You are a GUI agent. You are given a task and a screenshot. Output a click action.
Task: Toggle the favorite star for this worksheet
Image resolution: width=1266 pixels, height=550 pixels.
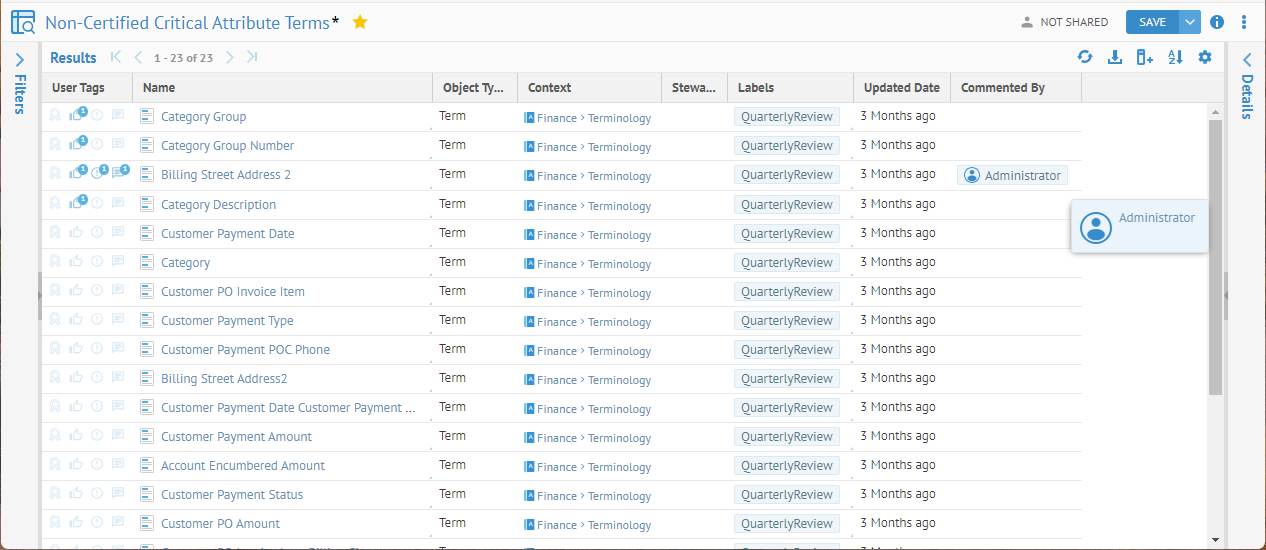click(360, 22)
